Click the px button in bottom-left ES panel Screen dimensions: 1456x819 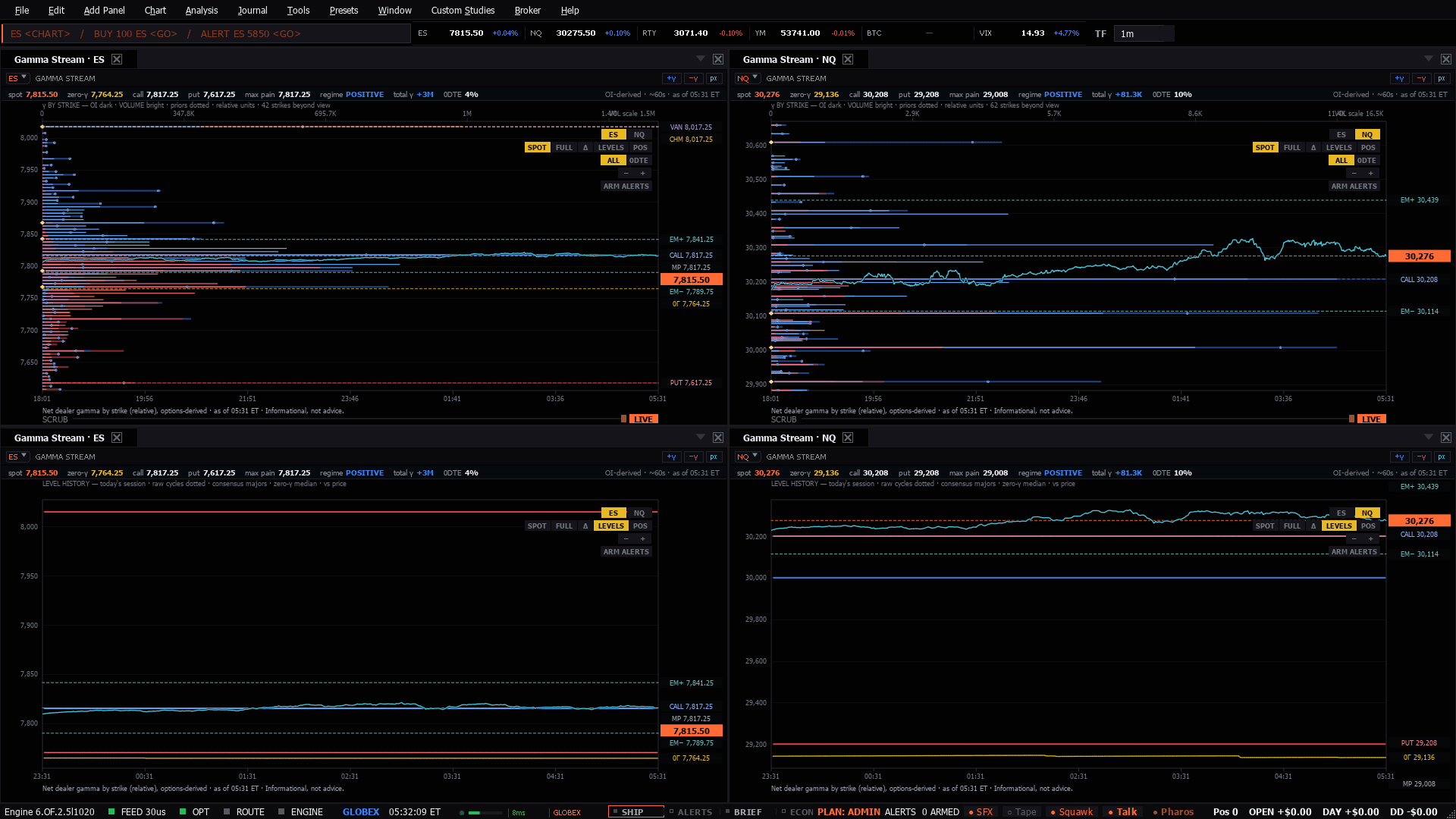click(x=714, y=457)
